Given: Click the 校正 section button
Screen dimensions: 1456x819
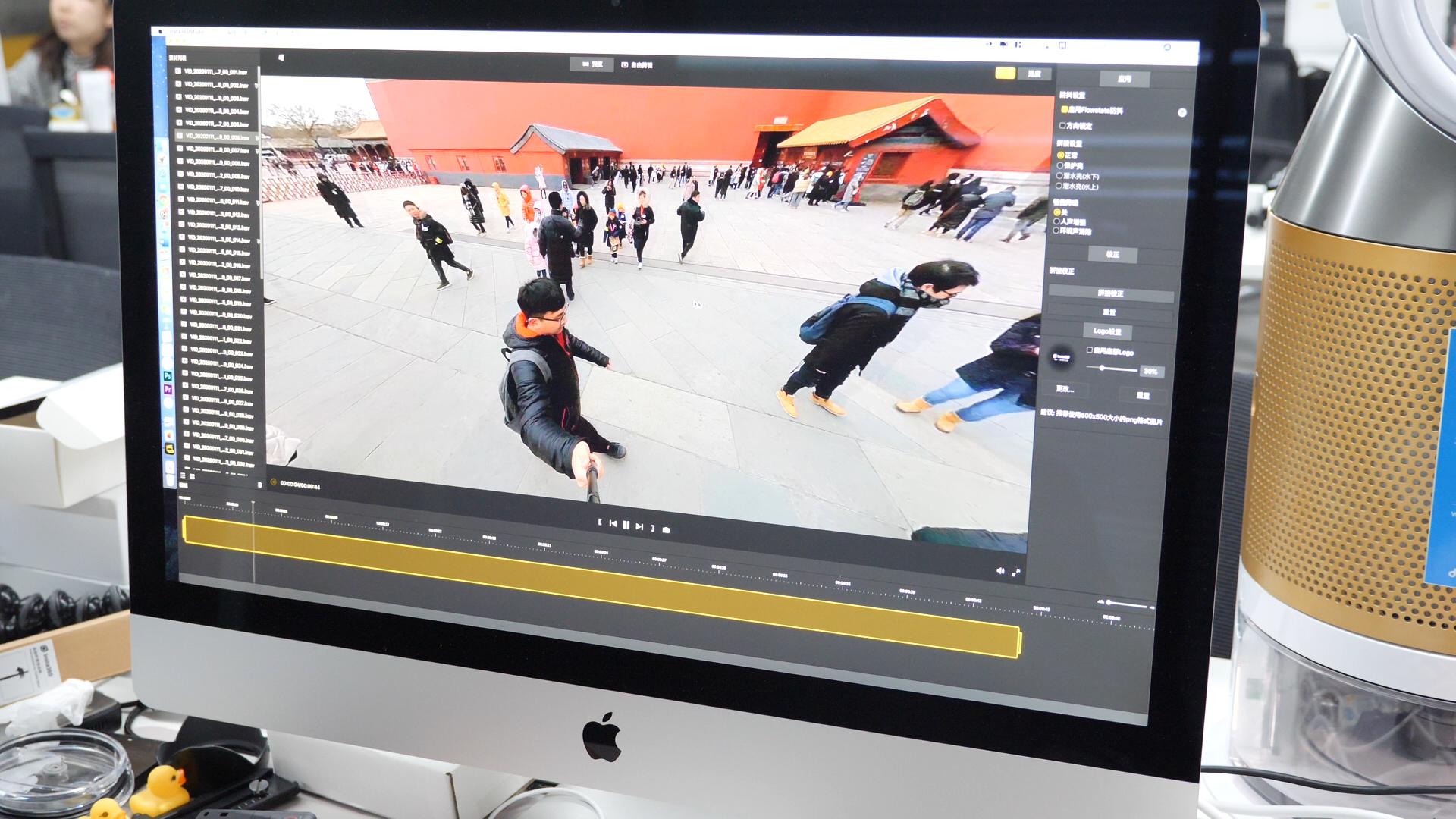Looking at the screenshot, I should pyautogui.click(x=1112, y=254).
